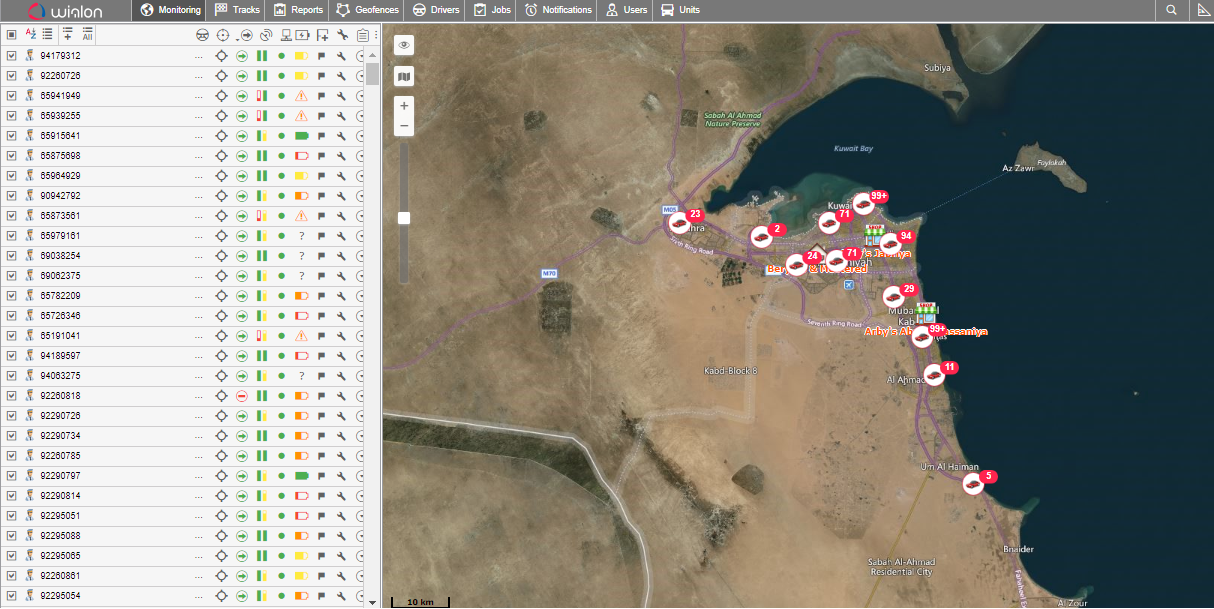Image resolution: width=1214 pixels, height=609 pixels.
Task: Click the A-Z sort icon in unit list header
Action: click(30, 34)
